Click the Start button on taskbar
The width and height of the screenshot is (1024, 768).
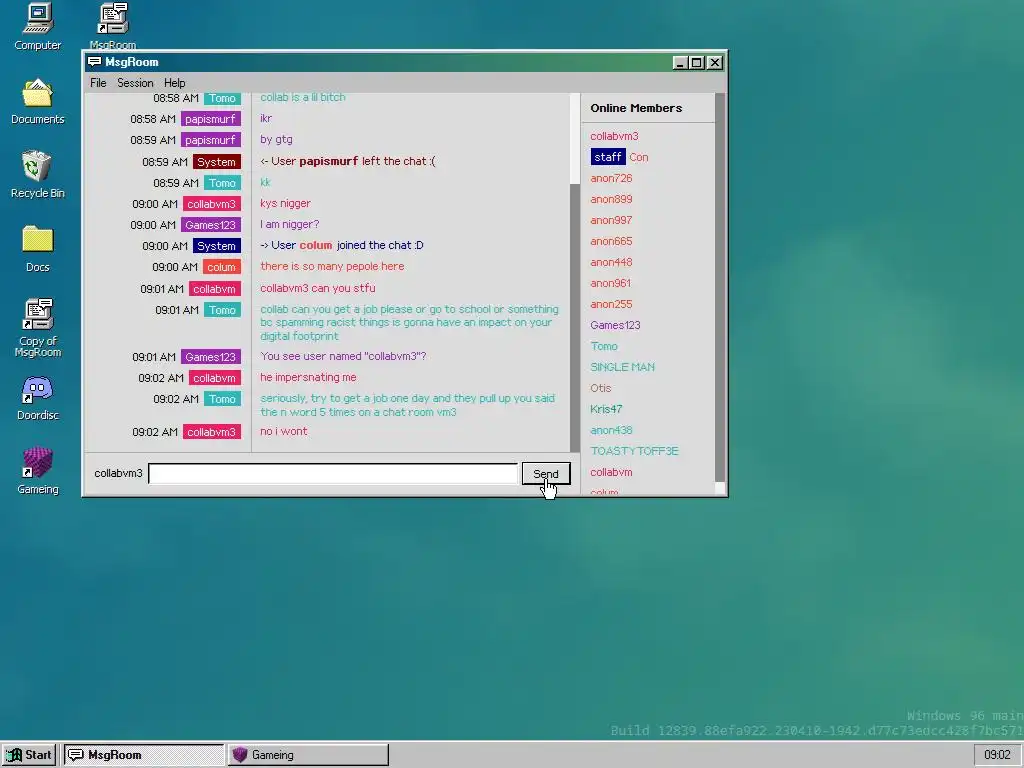[x=29, y=755]
